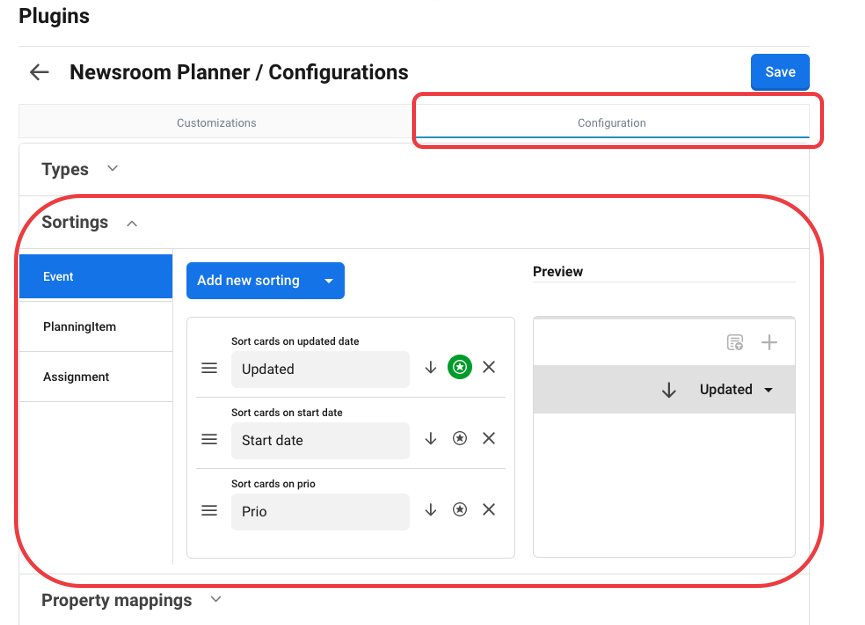Click the plus icon in Preview panel
The image size is (865, 625).
[x=769, y=343]
